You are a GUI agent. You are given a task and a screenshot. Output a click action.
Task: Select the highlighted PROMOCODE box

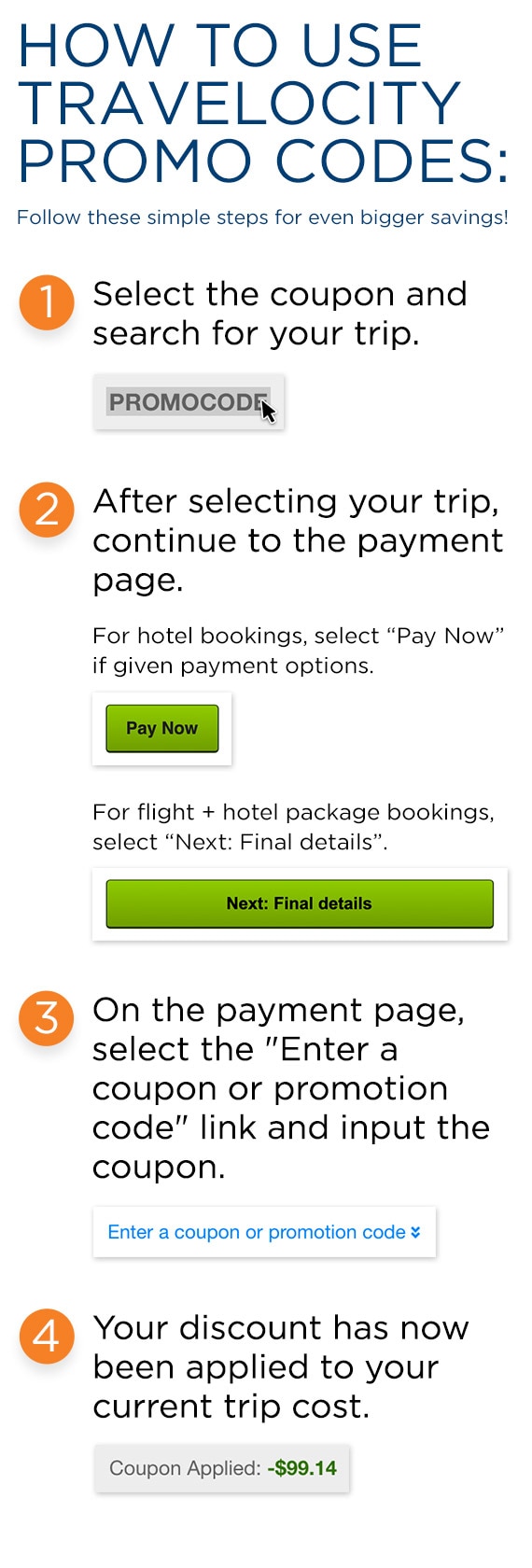coord(189,402)
